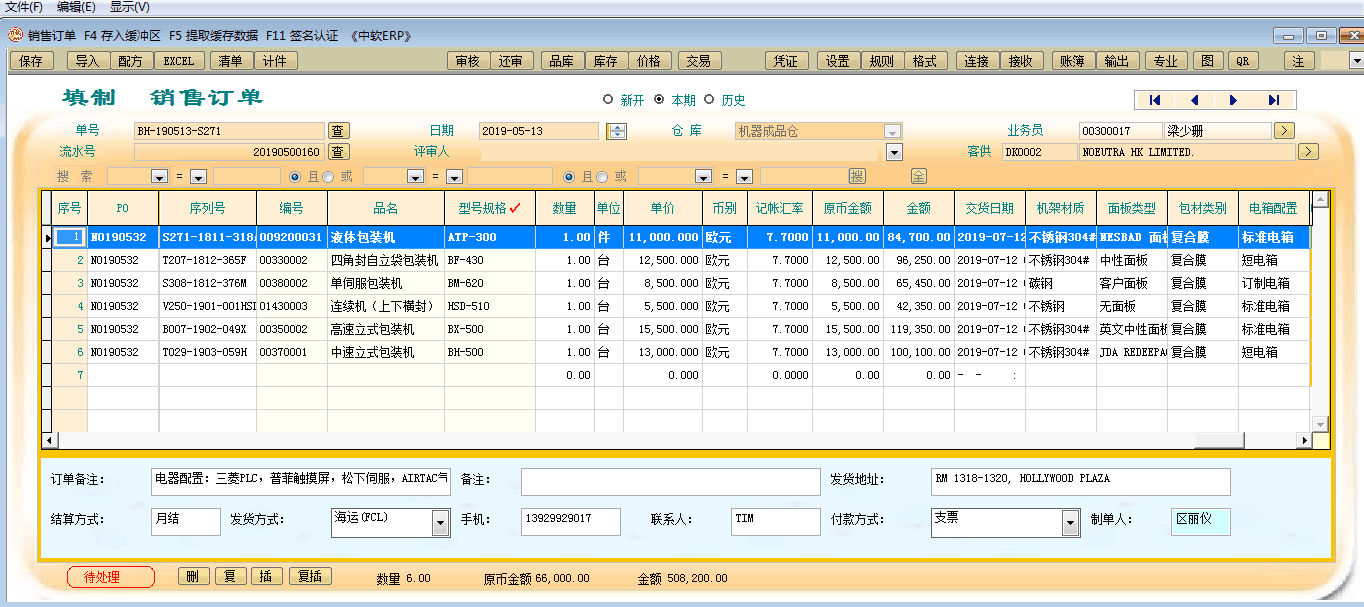Click the 复 copy row button
Image resolution: width=1364 pixels, height=607 pixels.
(x=229, y=577)
